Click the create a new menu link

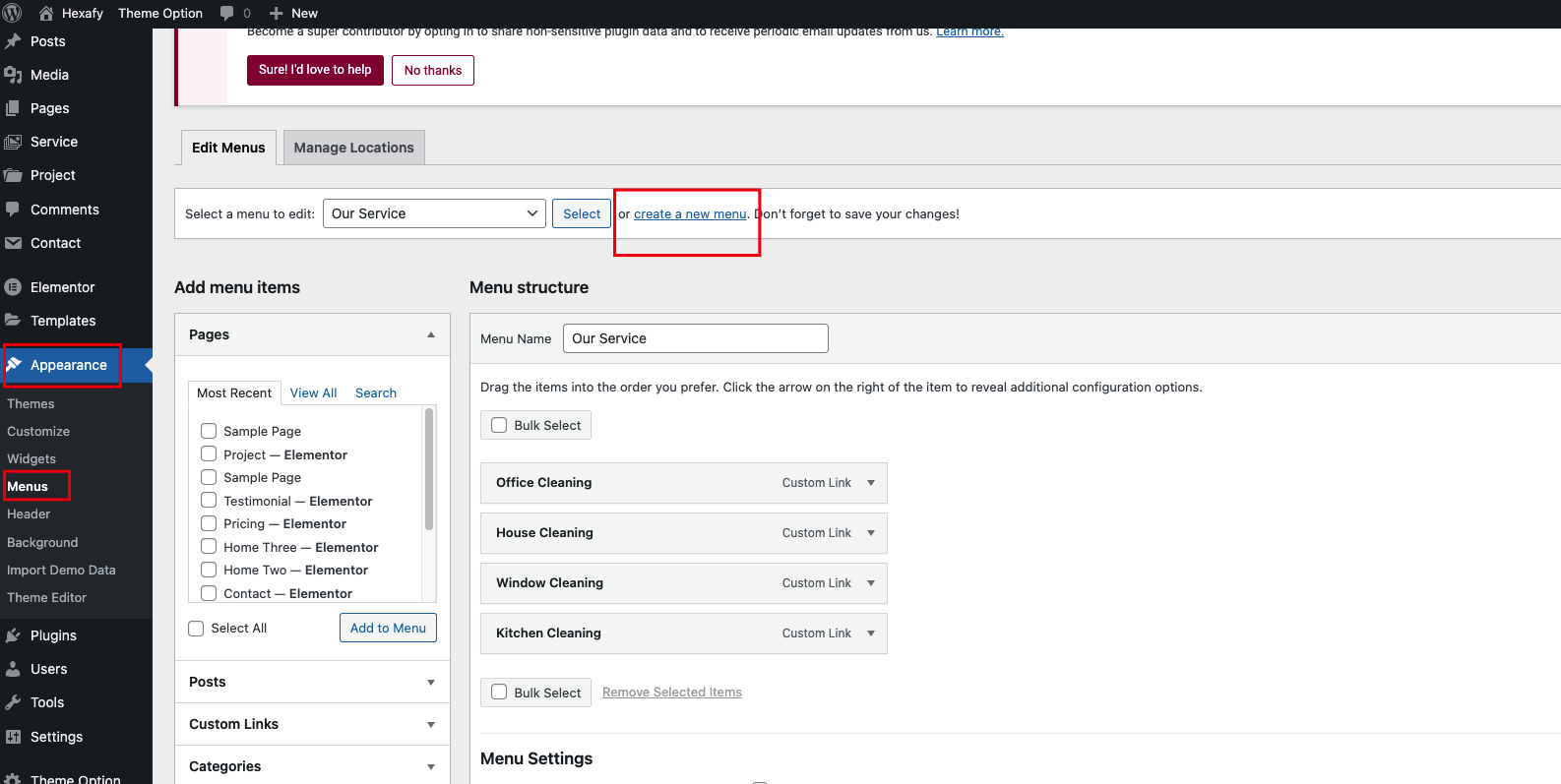690,213
